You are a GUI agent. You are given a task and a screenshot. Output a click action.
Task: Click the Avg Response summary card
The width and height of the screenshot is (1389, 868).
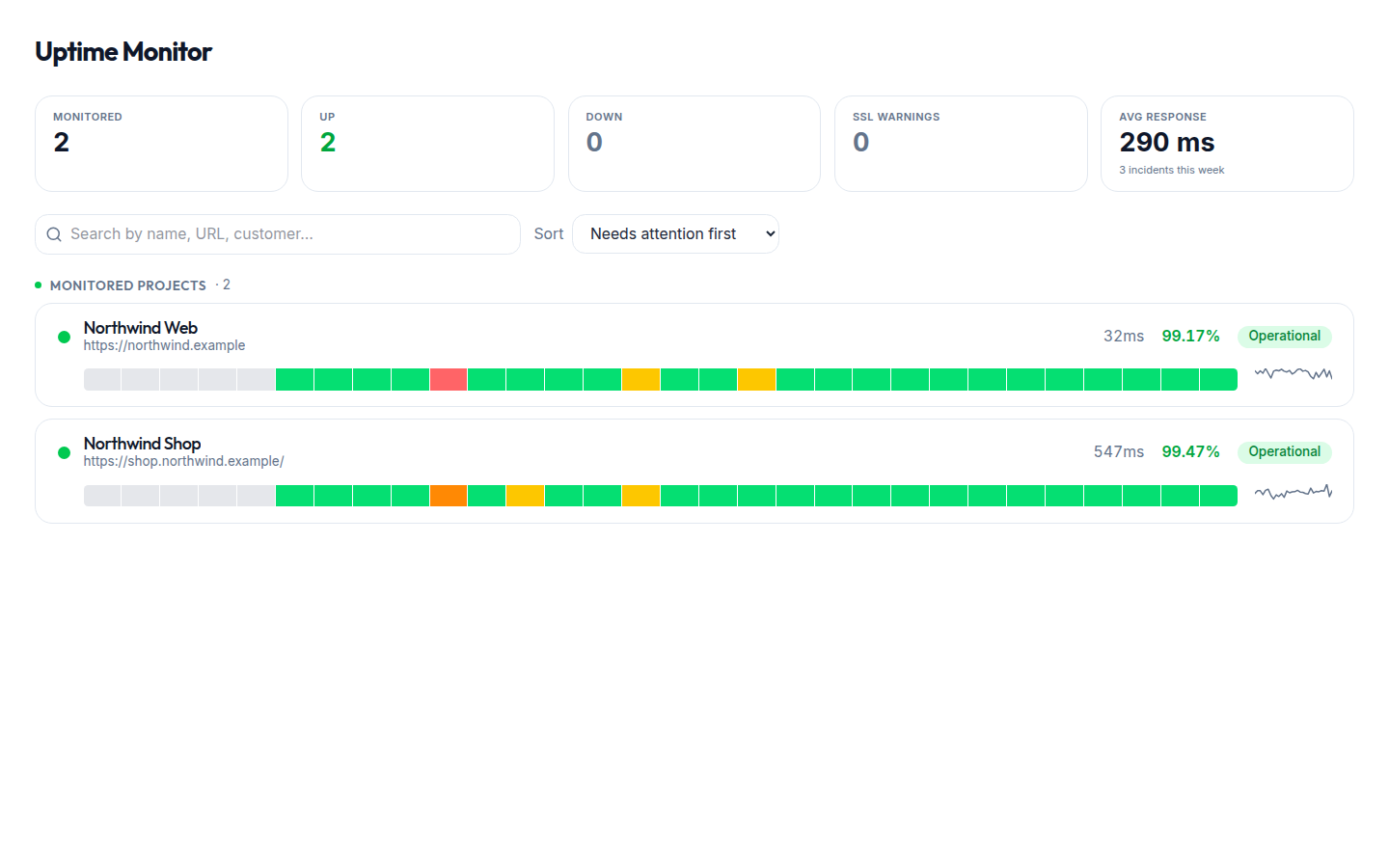click(1227, 144)
